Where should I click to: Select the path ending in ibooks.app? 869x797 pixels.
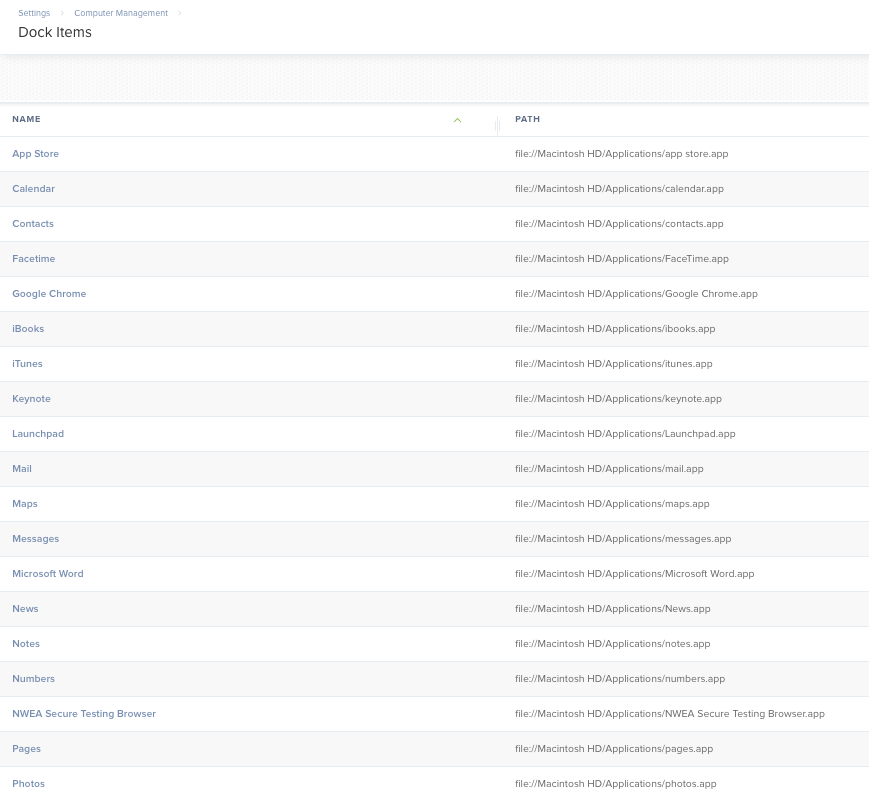click(x=615, y=329)
